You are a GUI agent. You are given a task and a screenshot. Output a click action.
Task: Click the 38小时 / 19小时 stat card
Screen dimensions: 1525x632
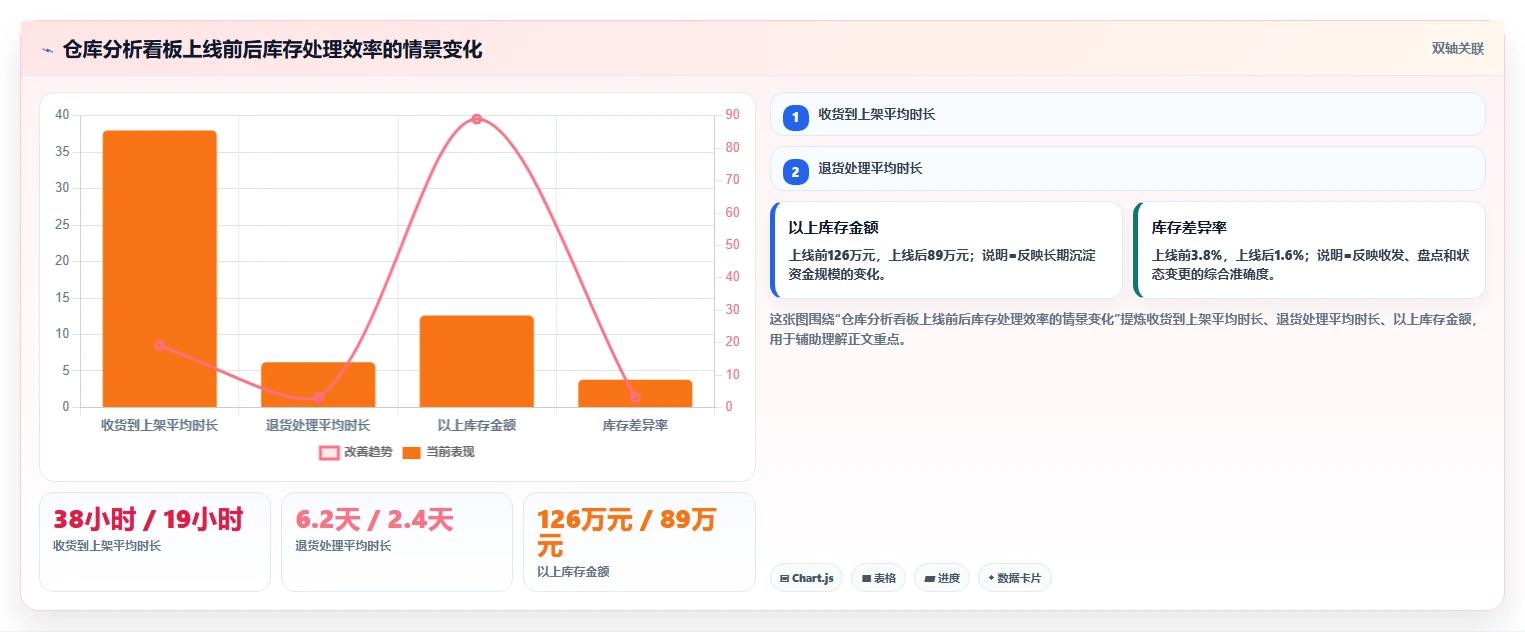coord(155,542)
